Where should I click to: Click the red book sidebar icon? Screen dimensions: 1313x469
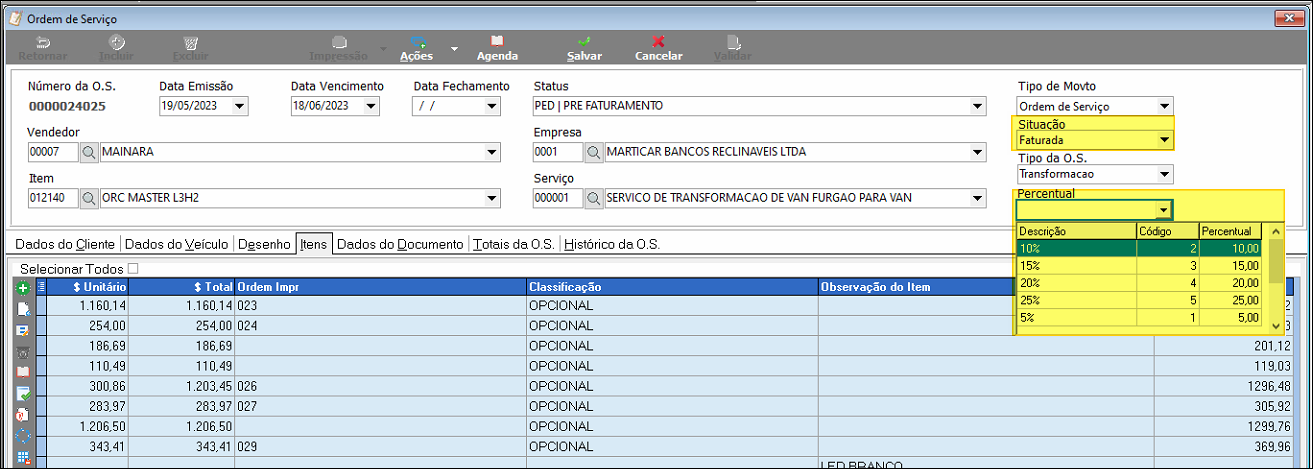pos(25,372)
